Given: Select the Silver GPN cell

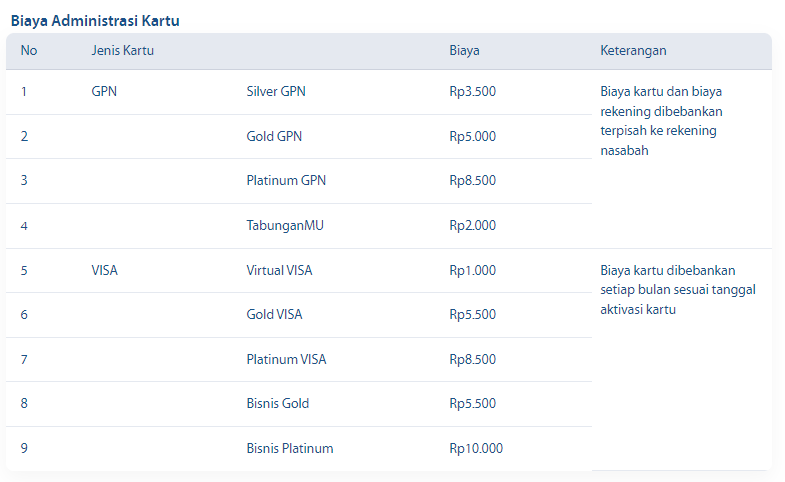Looking at the screenshot, I should coord(276,92).
